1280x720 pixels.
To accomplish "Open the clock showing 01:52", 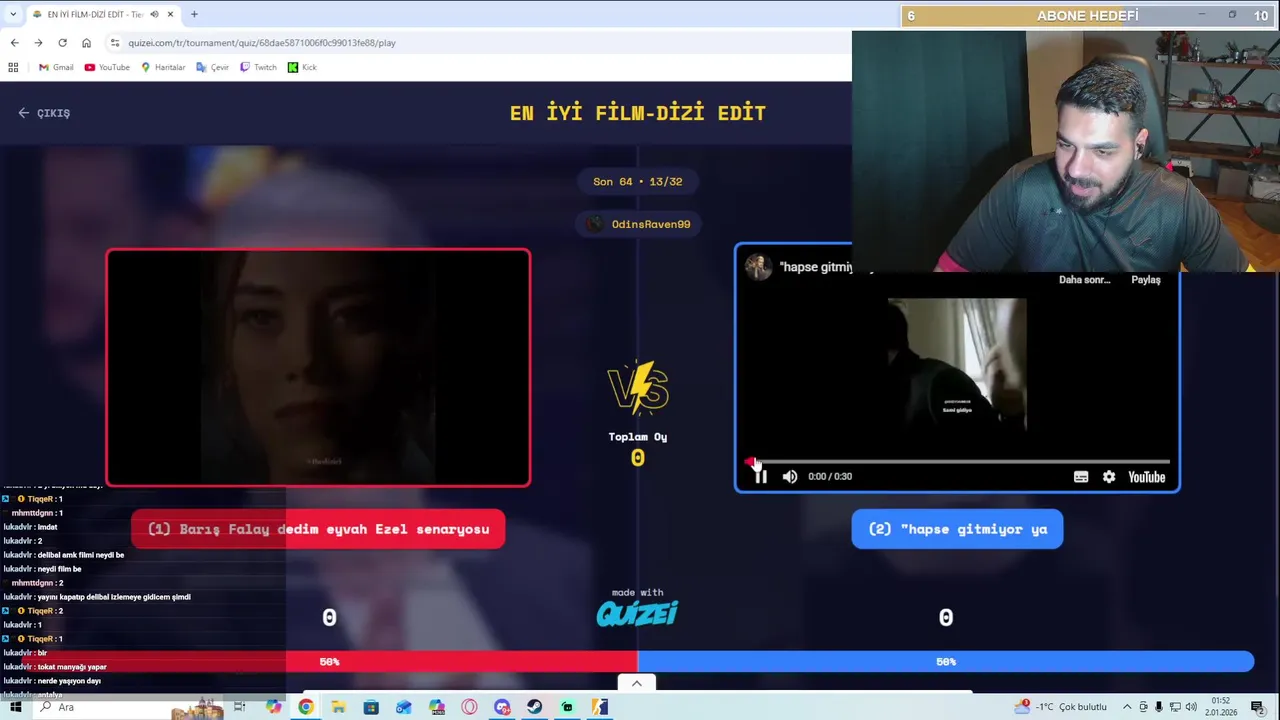I will 1221,707.
